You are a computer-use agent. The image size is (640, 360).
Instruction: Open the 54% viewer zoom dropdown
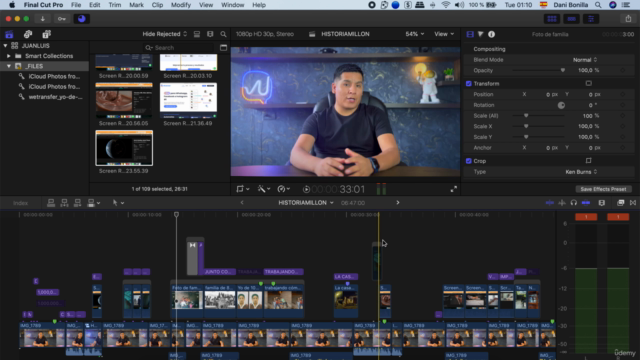tap(415, 34)
